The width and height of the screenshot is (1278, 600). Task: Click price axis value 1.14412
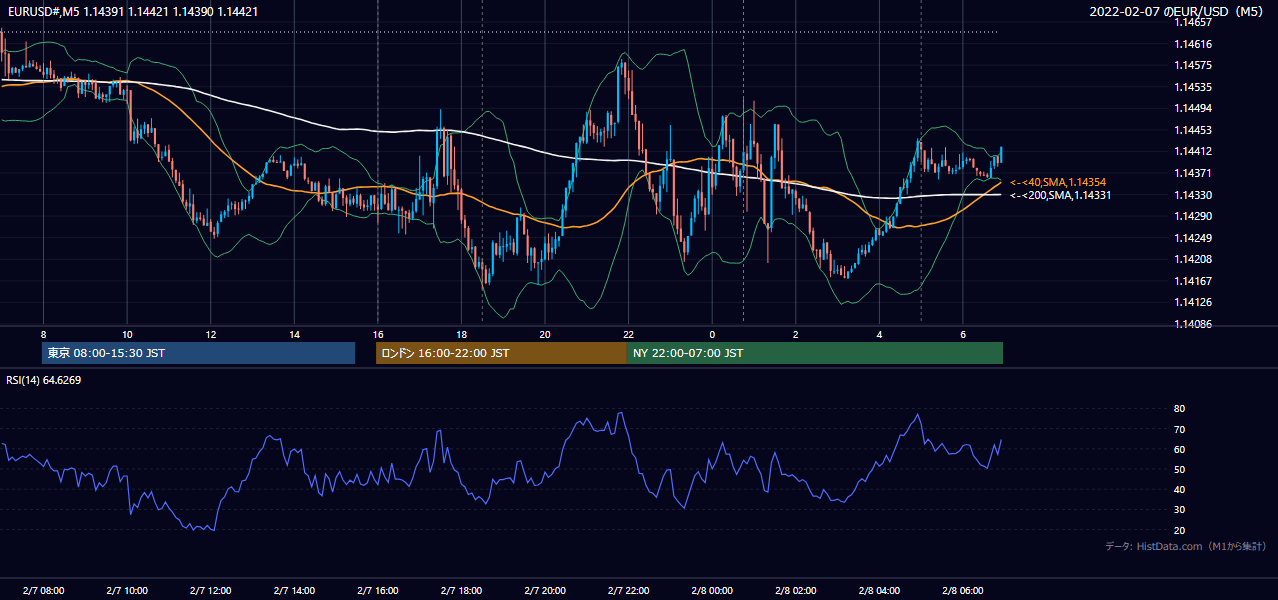tap(1192, 151)
